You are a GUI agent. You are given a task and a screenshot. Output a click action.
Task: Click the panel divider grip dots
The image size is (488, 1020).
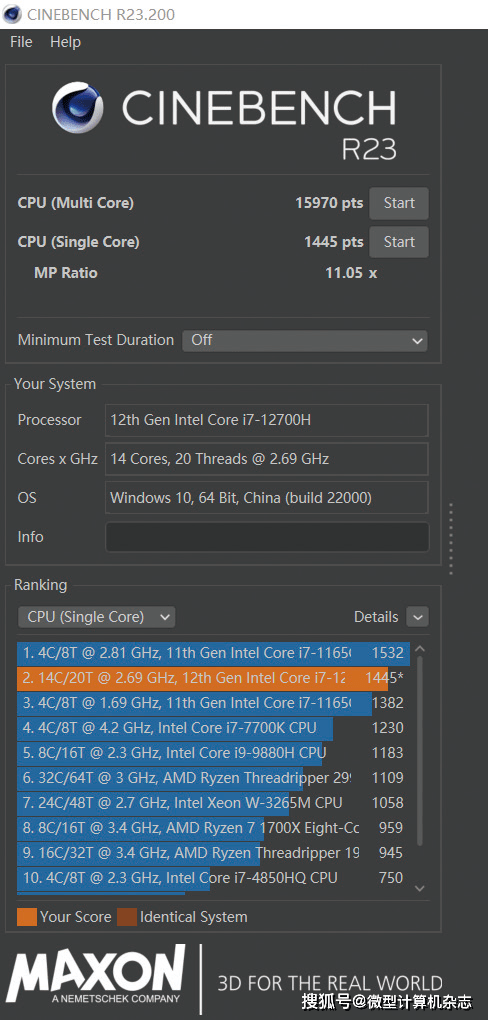pyautogui.click(x=450, y=539)
